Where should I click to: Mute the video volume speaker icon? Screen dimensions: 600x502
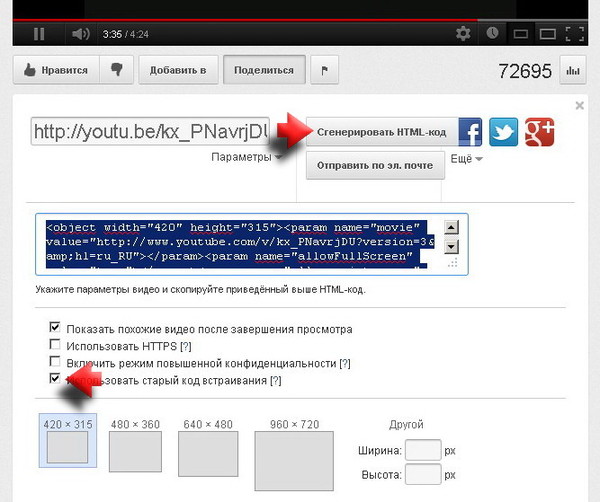(80, 34)
